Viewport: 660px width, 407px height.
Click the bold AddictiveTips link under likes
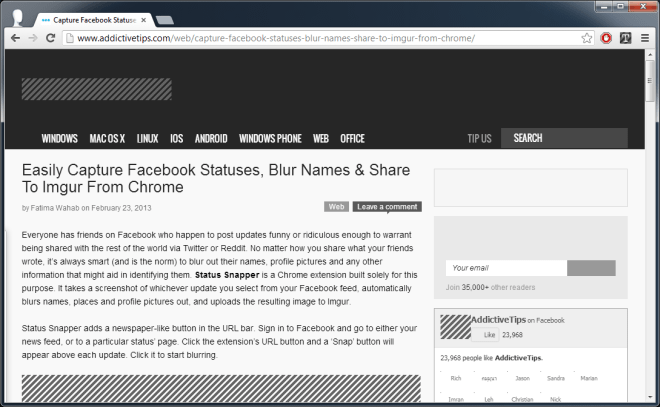(x=518, y=358)
